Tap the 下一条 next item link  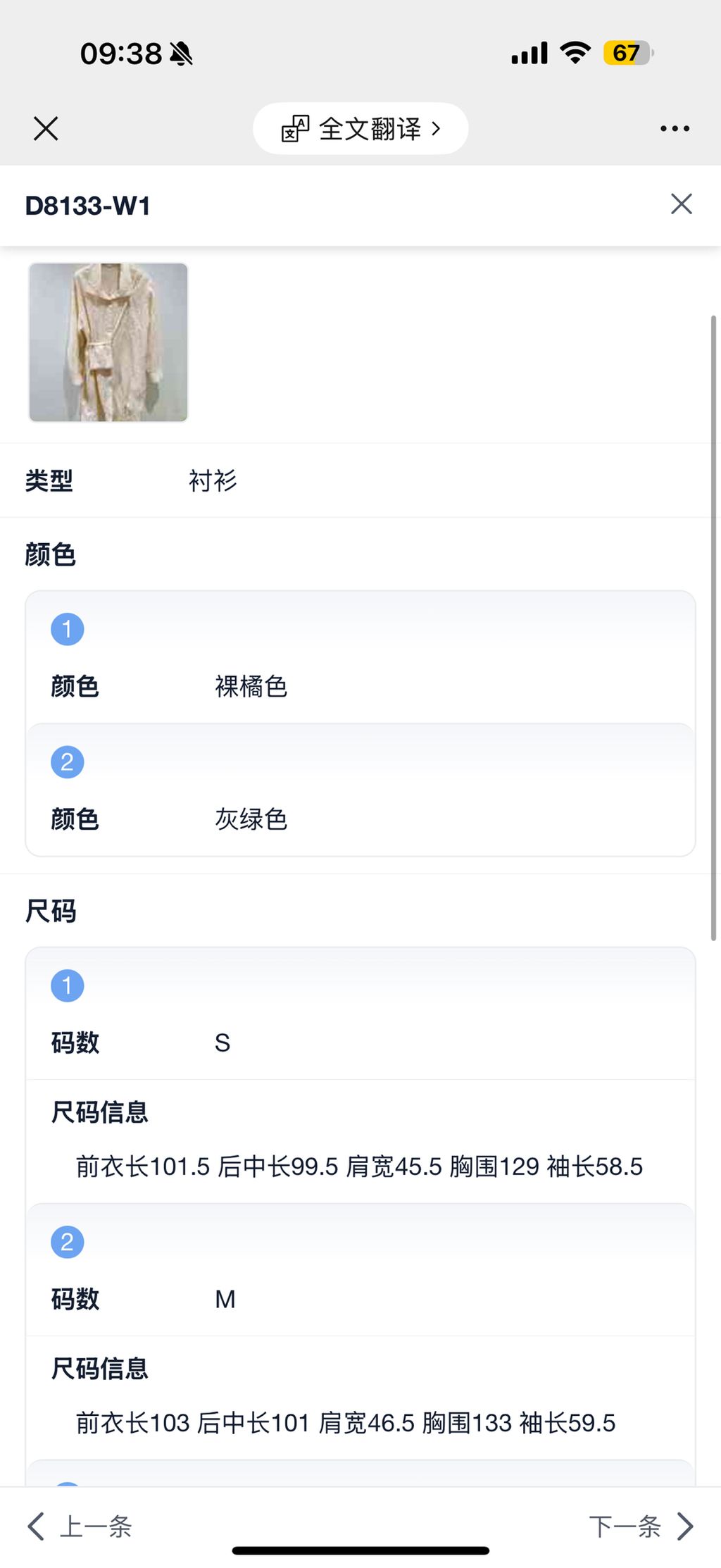pos(625,1526)
